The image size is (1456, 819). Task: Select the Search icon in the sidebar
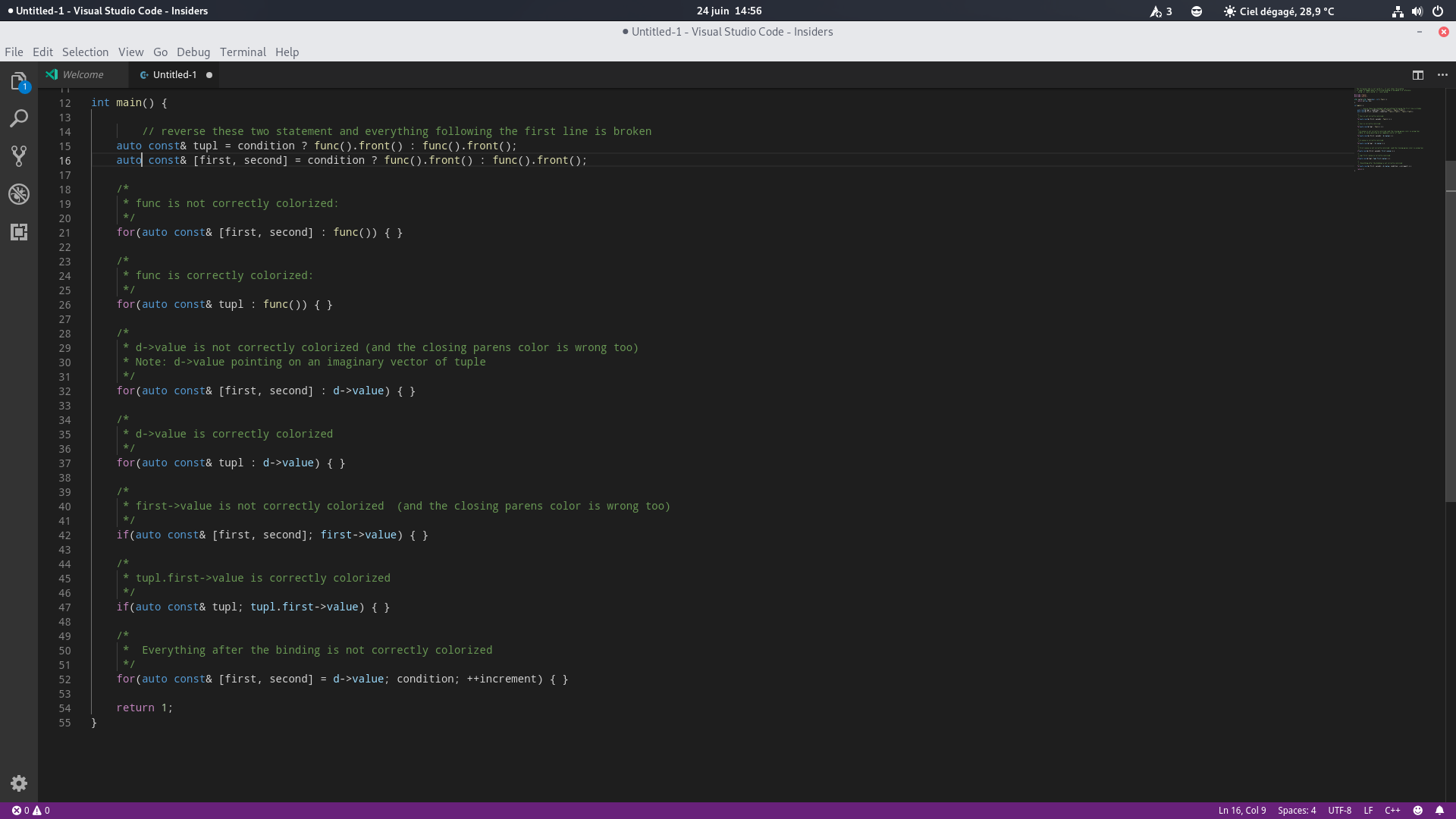click(19, 118)
